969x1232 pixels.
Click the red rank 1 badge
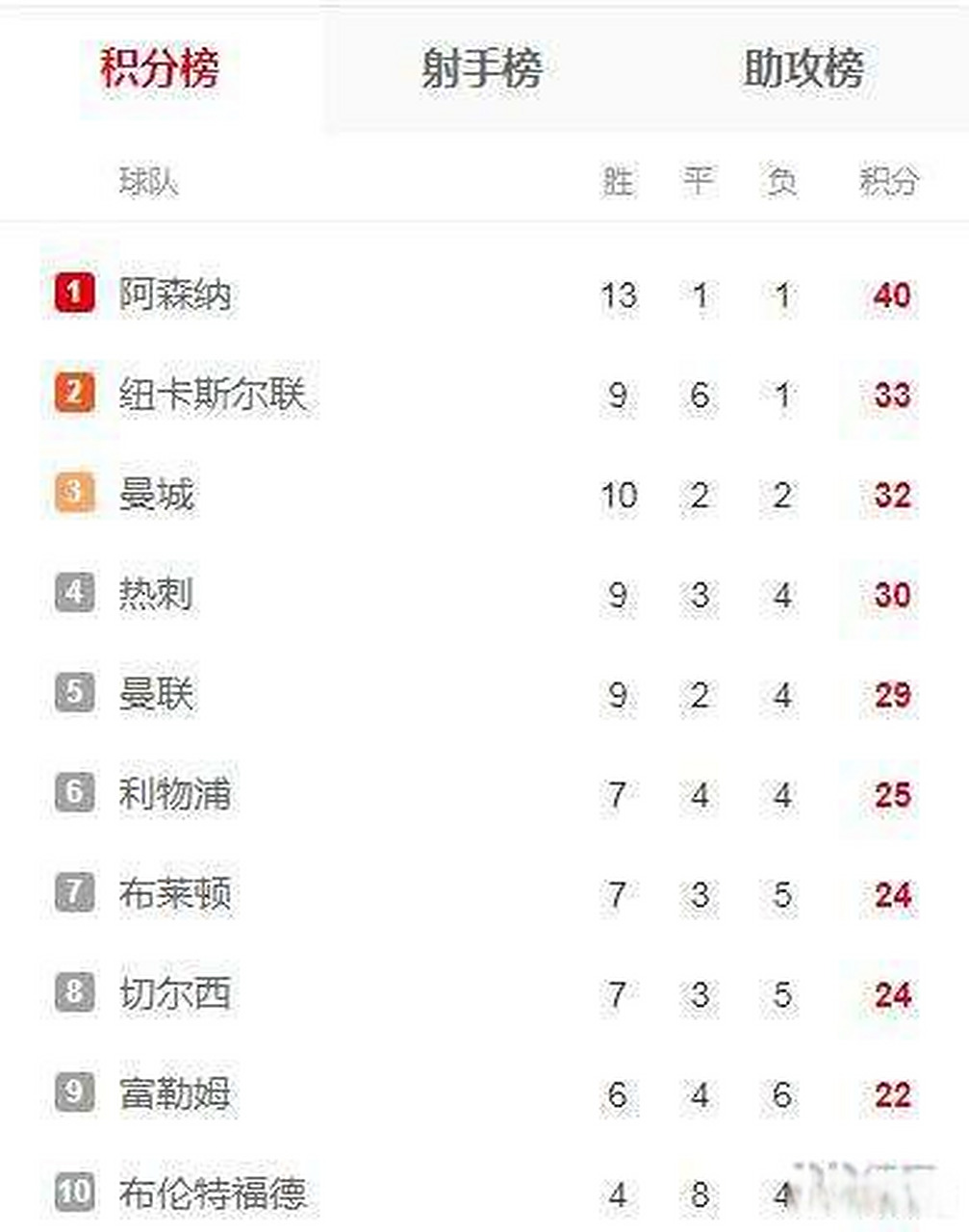click(x=75, y=293)
